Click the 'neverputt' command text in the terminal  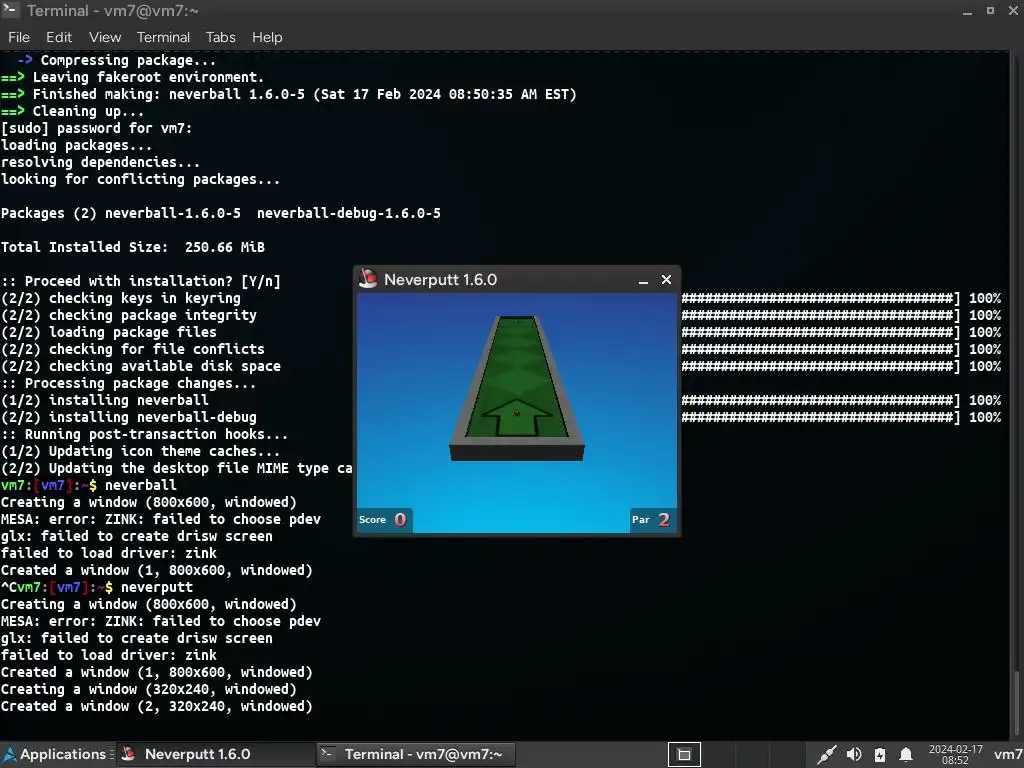pos(157,587)
